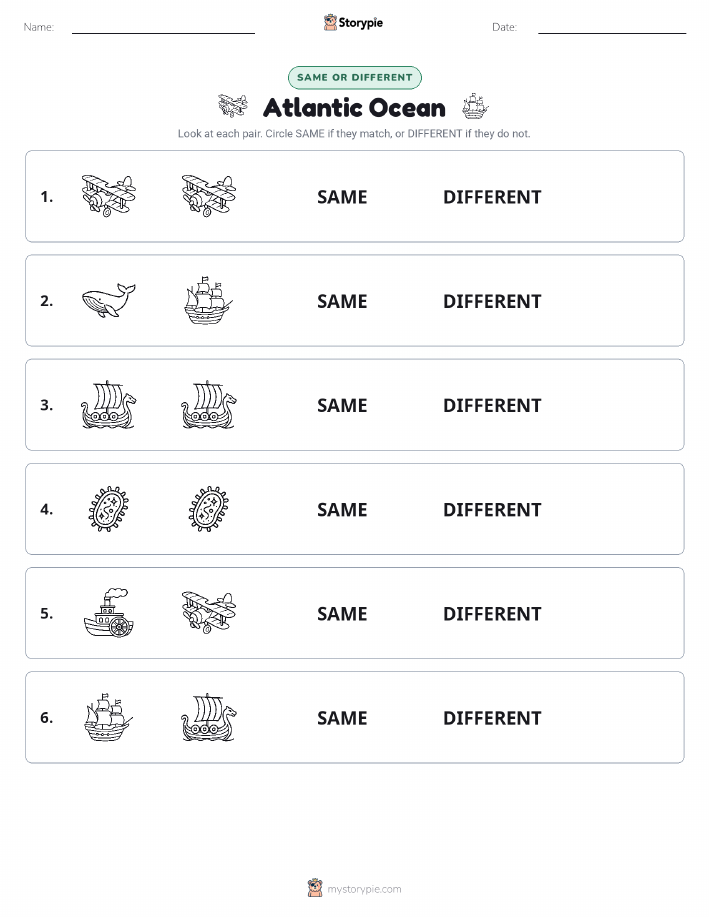This screenshot has width=709, height=917.
Task: Choose DIFFERENT for pair 2
Action: [492, 301]
